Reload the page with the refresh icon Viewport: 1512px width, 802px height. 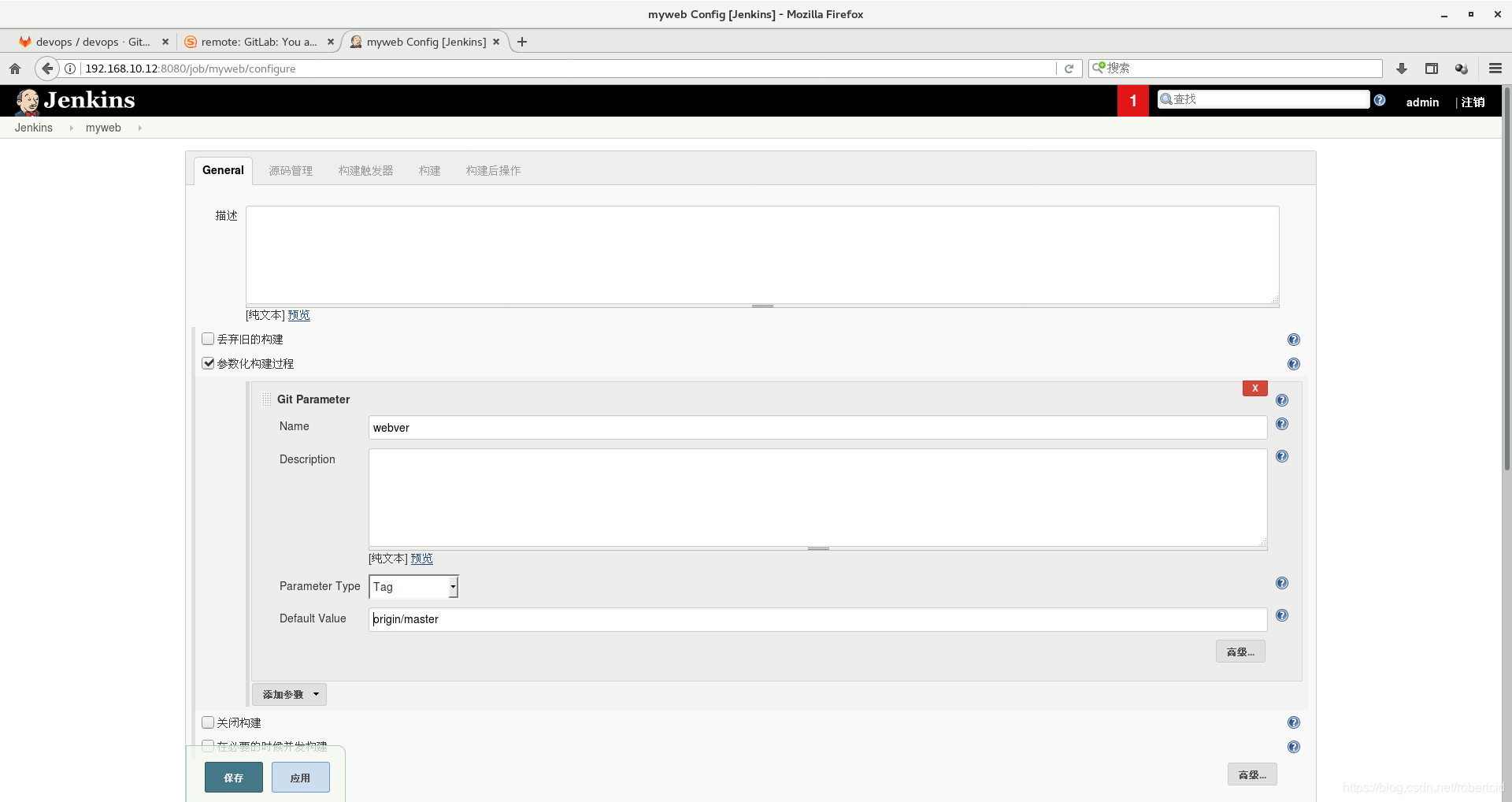click(x=1069, y=69)
